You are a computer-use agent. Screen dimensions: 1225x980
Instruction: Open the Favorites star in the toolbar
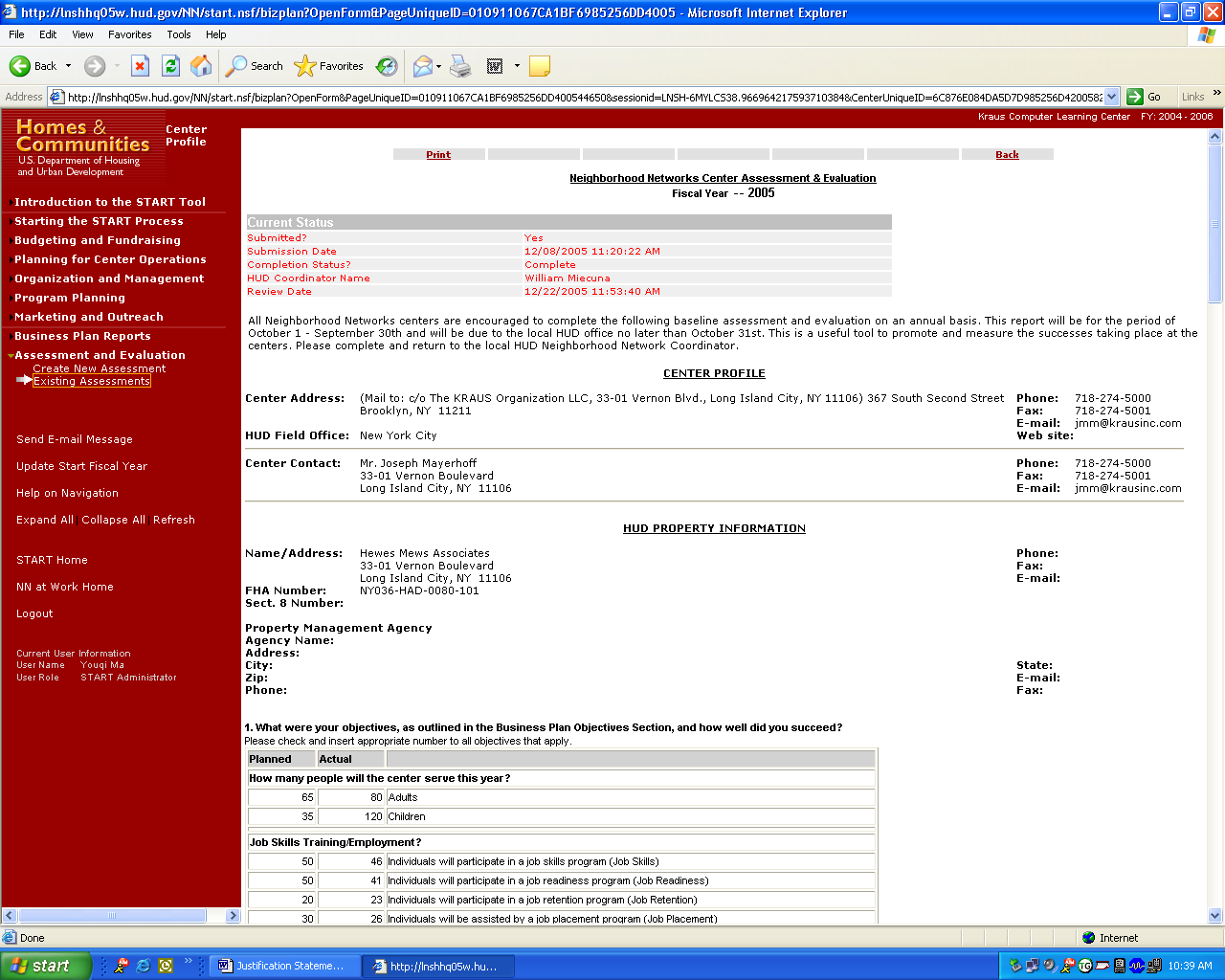tap(329, 66)
